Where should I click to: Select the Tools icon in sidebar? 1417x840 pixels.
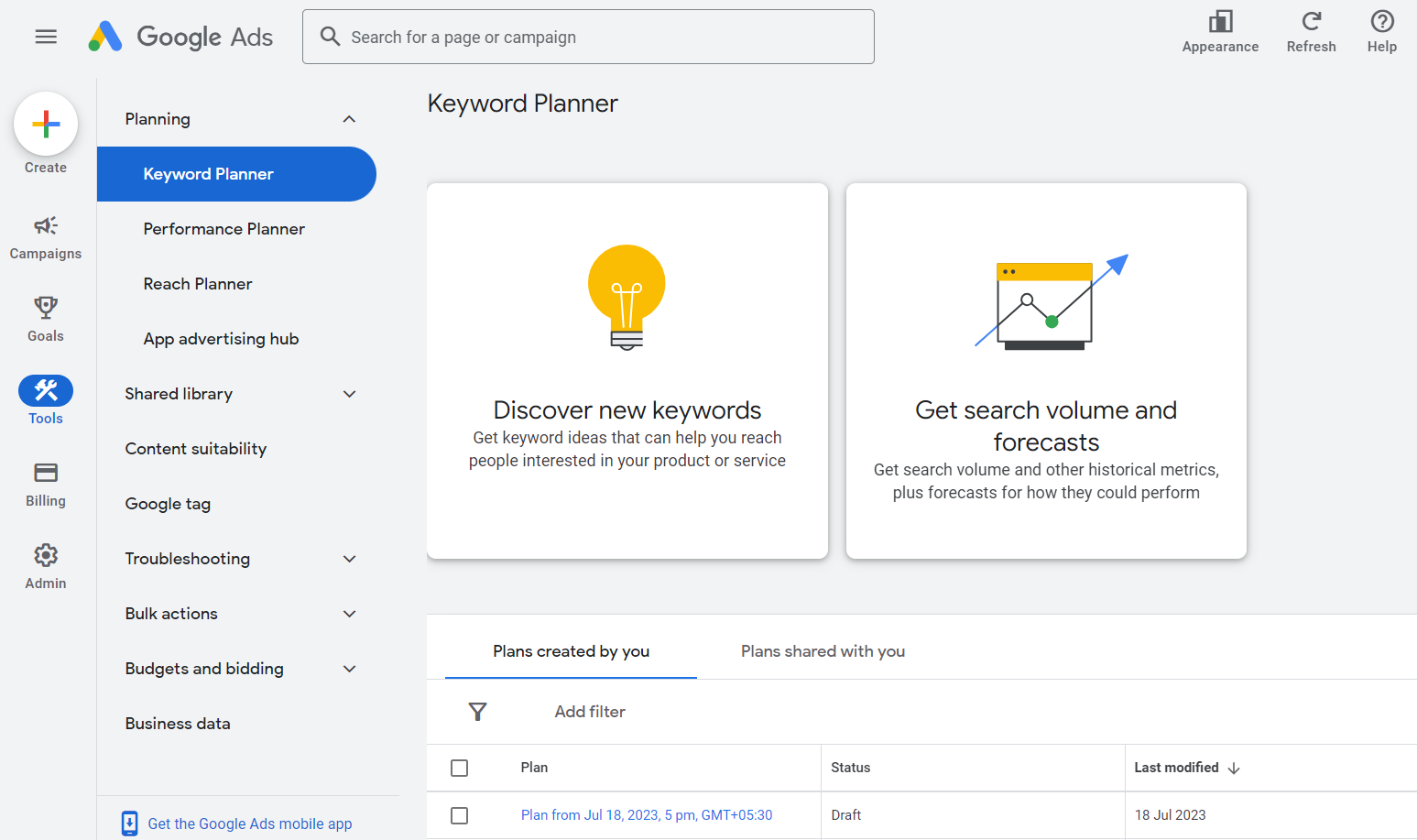pyautogui.click(x=46, y=391)
